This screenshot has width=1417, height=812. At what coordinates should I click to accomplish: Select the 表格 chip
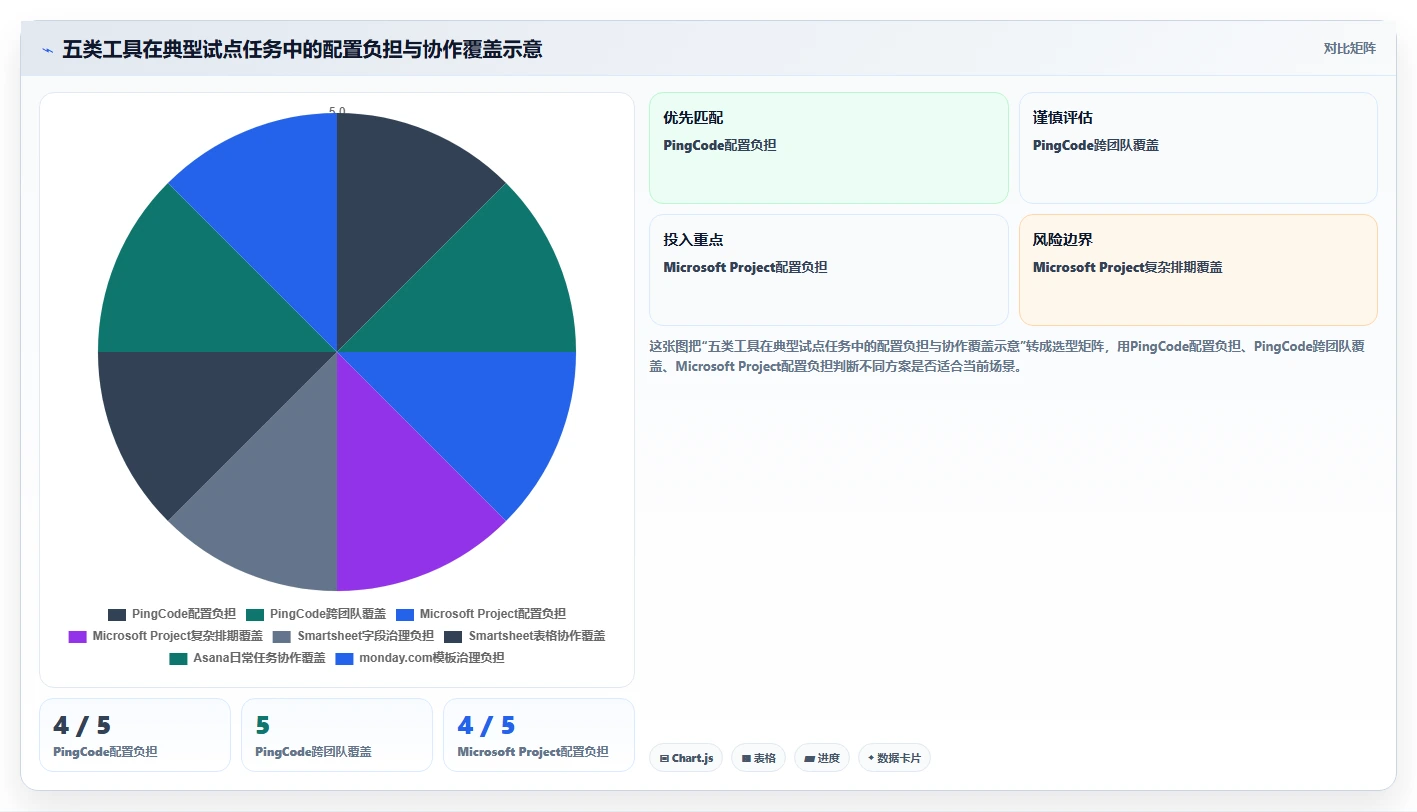click(759, 758)
